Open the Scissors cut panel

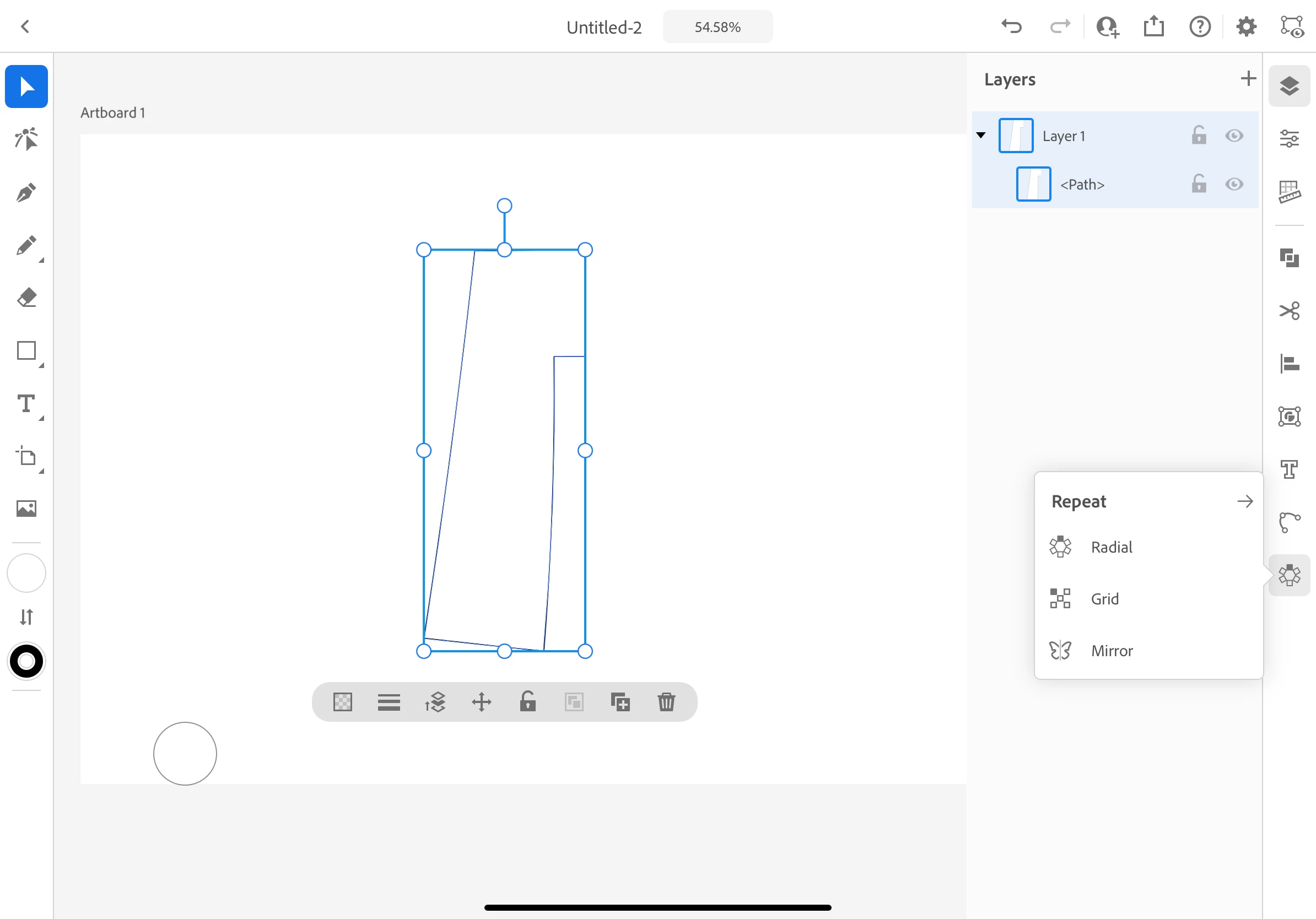1289,311
